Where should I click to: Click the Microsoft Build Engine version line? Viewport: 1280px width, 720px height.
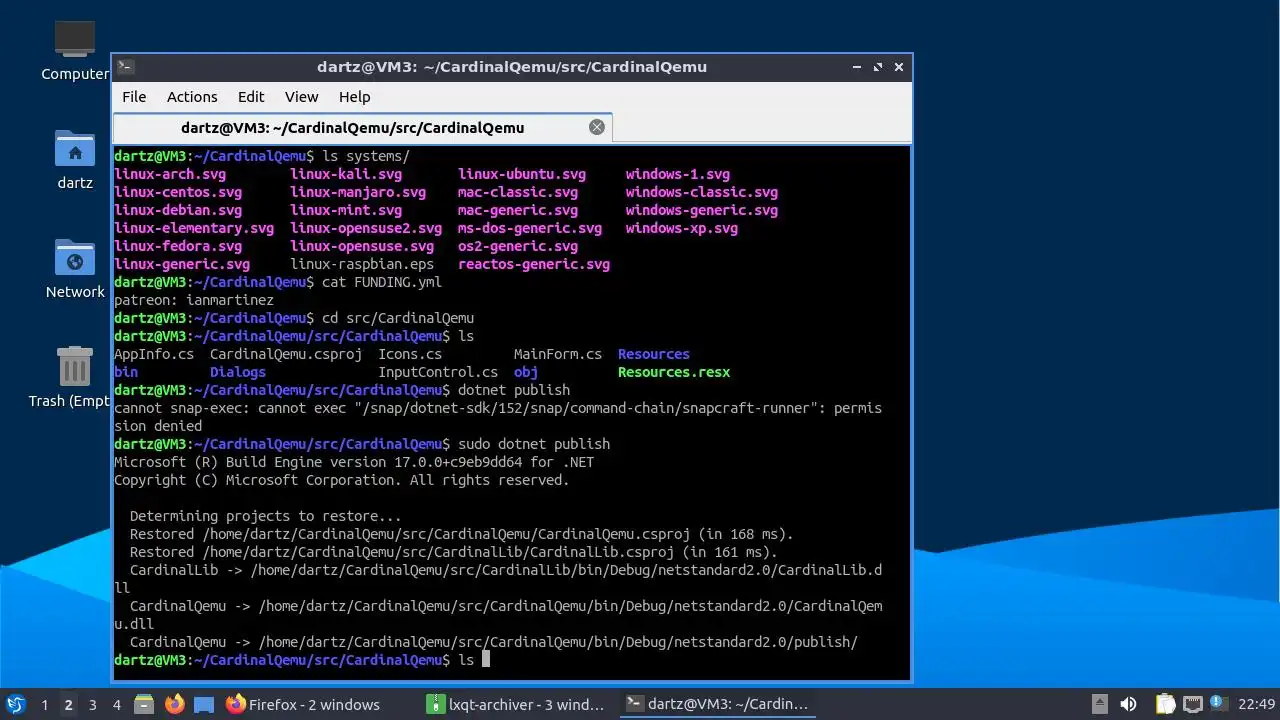click(354, 462)
